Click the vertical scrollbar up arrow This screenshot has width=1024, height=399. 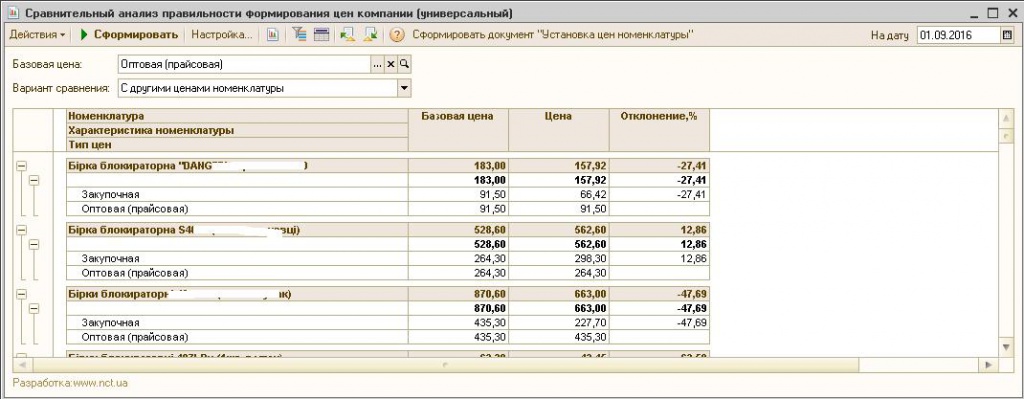(x=1006, y=118)
